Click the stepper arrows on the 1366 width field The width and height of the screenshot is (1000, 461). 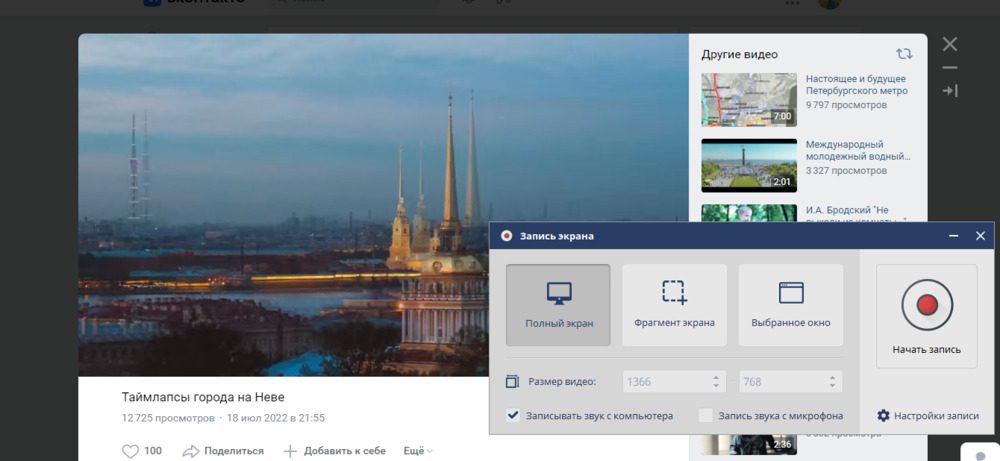coord(716,382)
